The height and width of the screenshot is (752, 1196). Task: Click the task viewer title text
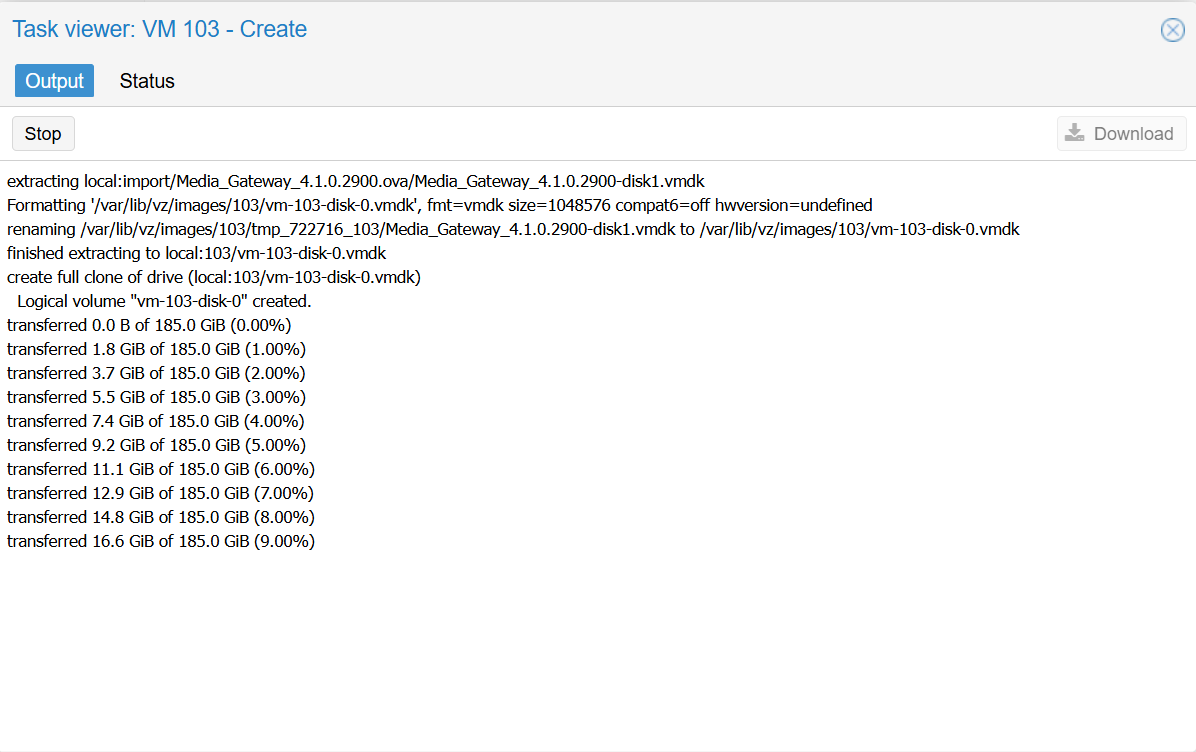pyautogui.click(x=159, y=29)
